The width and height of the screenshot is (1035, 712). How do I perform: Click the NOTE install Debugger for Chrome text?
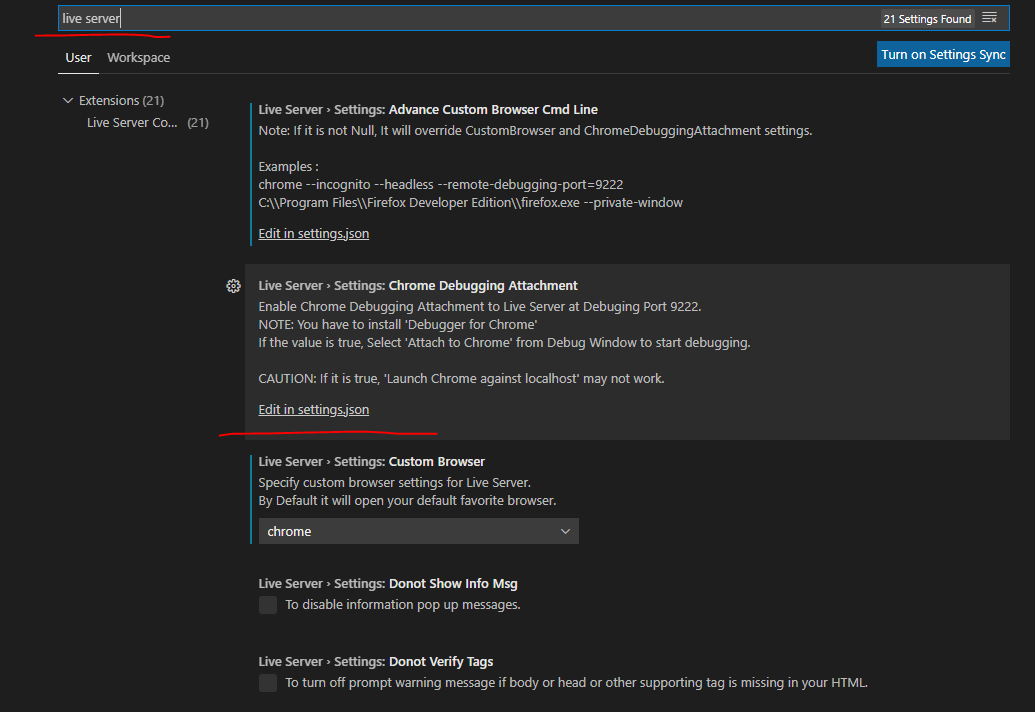click(x=397, y=325)
